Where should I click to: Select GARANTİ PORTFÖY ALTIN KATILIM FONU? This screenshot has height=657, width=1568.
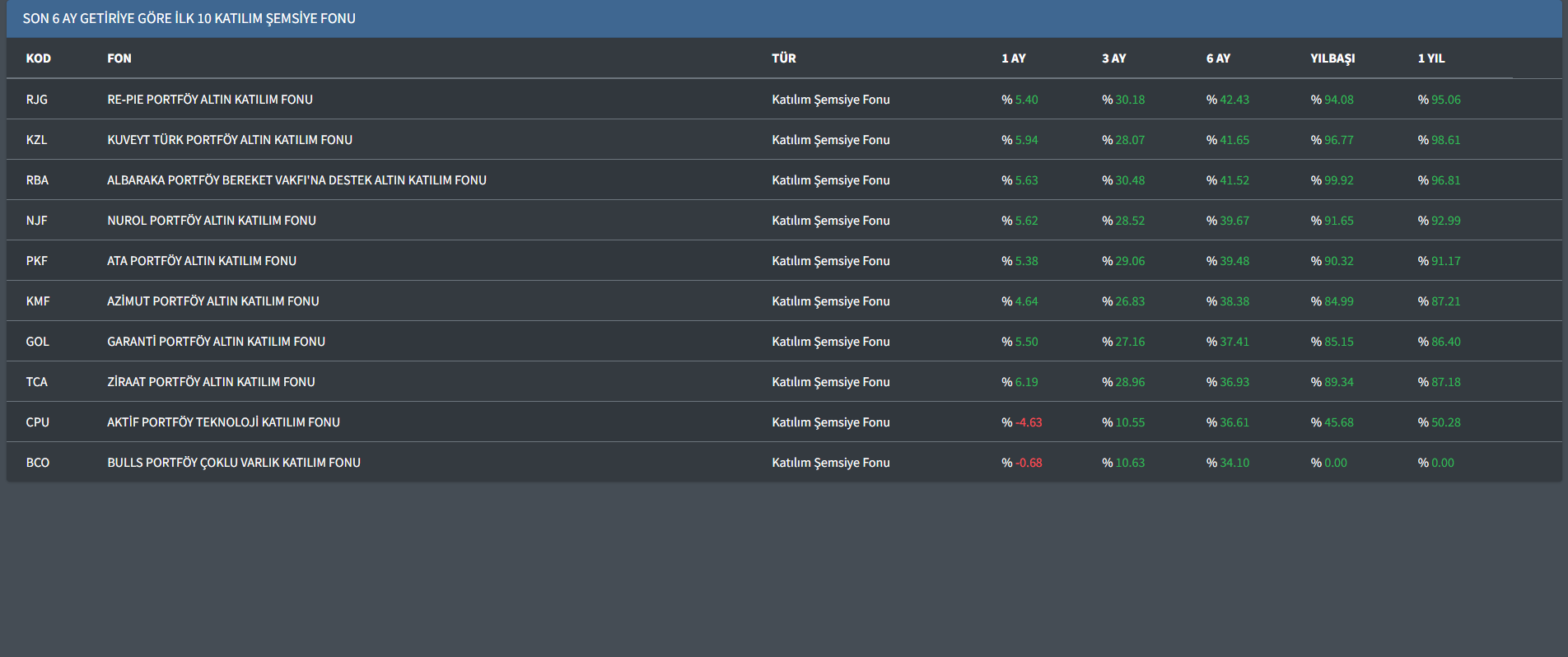216,342
